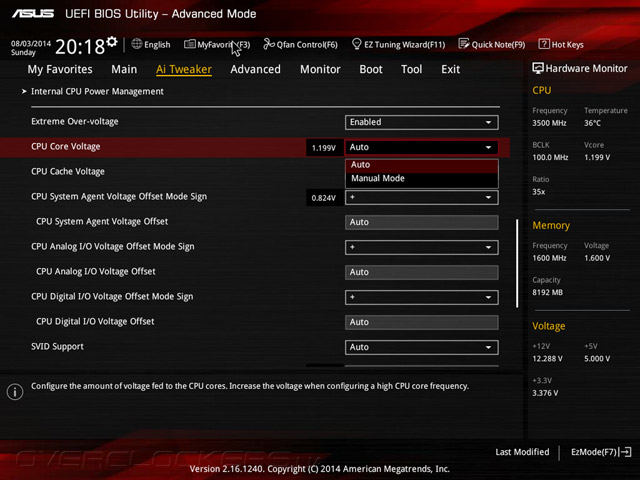Click the English language button
Image resolution: width=640 pixels, height=480 pixels.
click(151, 44)
